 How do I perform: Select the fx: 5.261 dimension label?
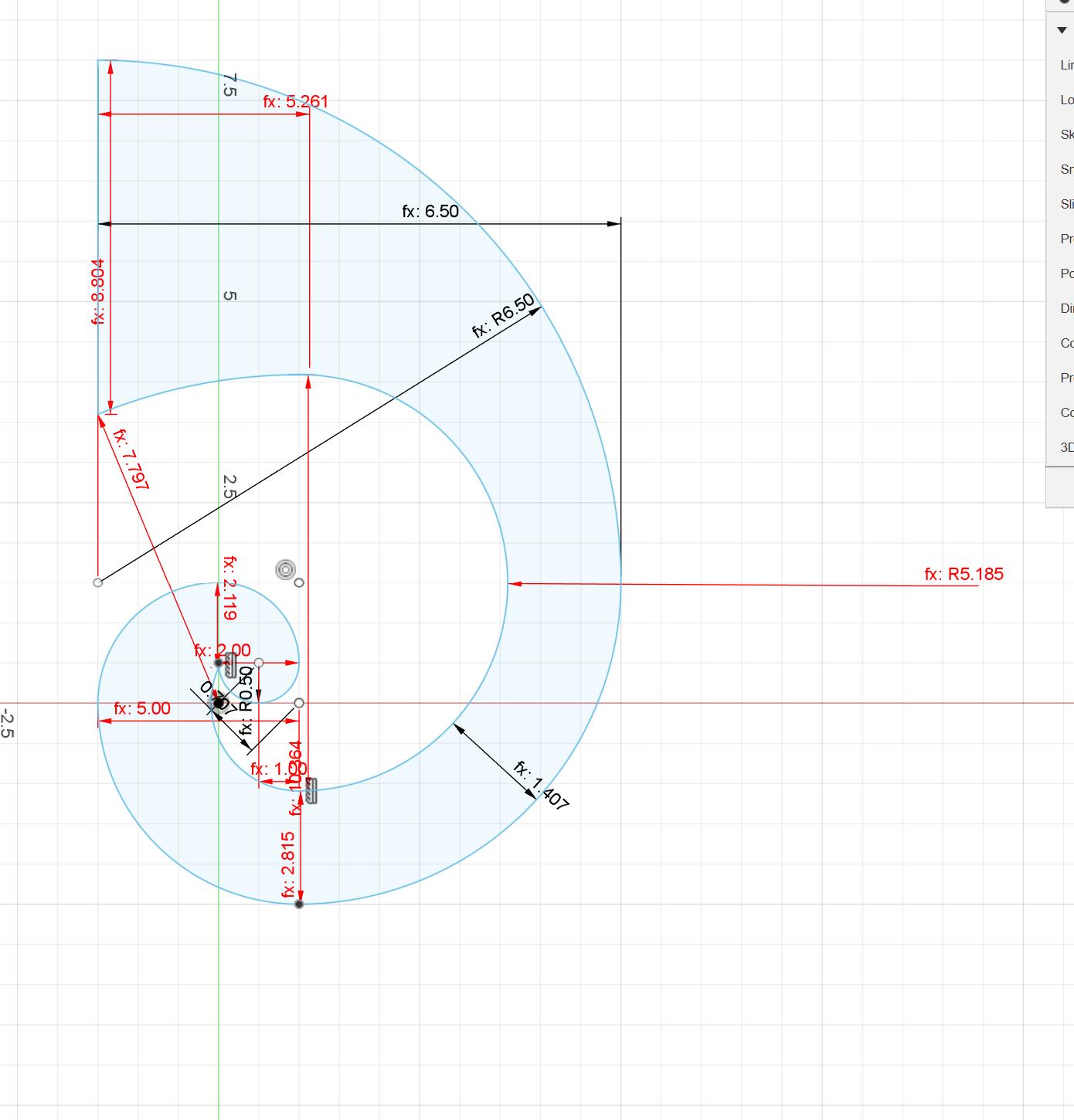[x=295, y=101]
